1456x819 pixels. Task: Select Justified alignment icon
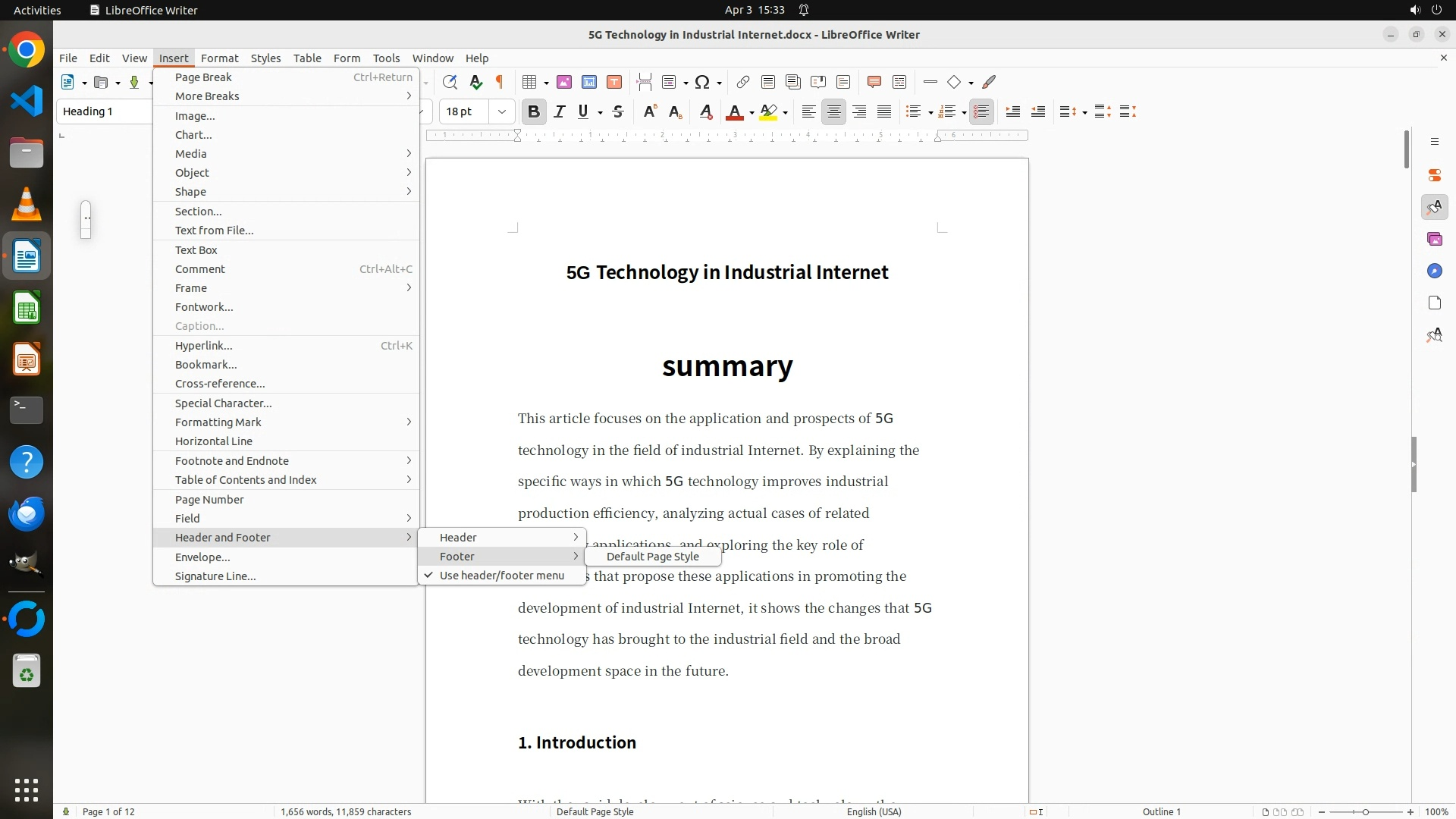pos(884,111)
